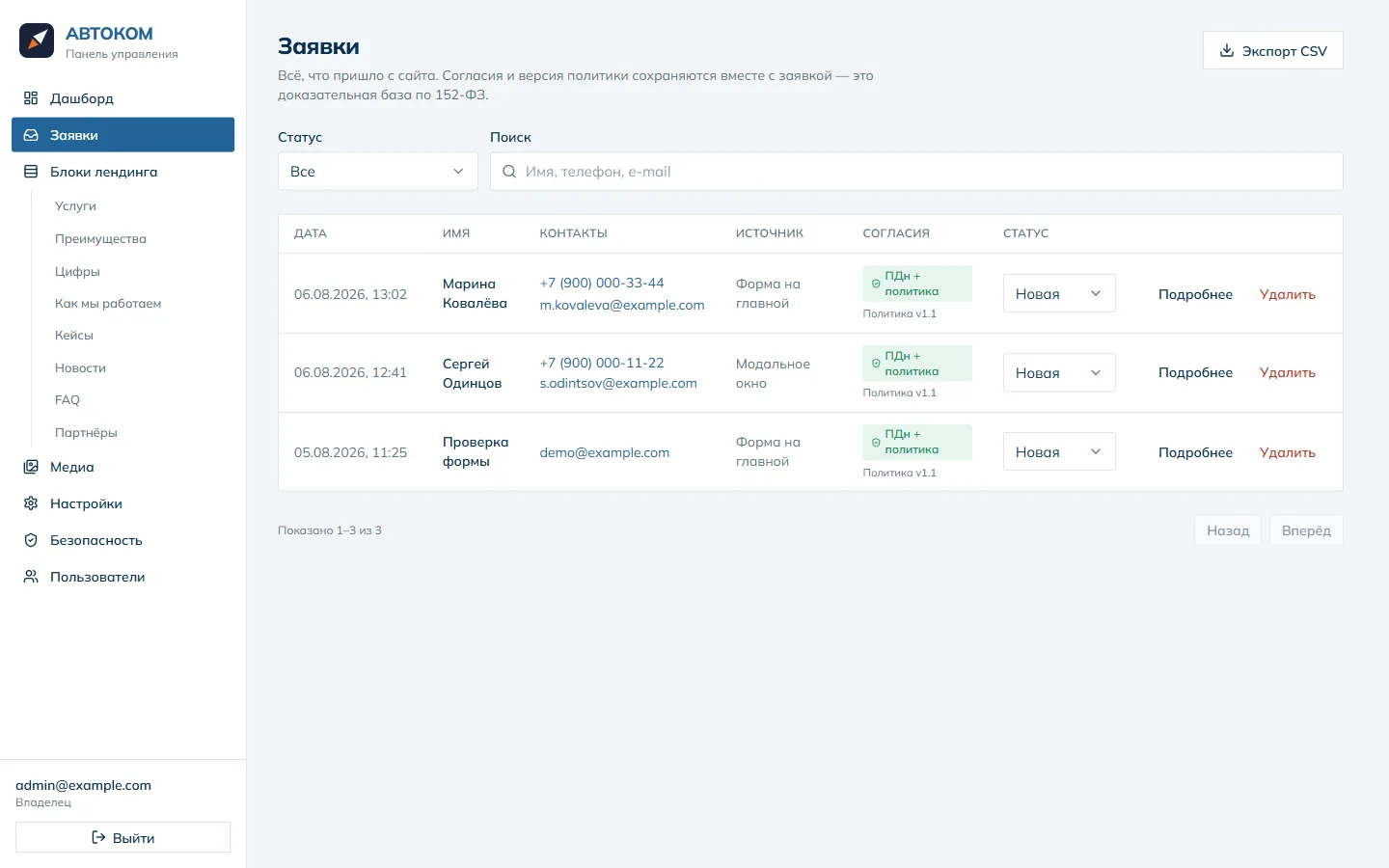This screenshot has width=1389, height=868.
Task: Click Показано 1–3 из 3 text
Action: pos(330,530)
